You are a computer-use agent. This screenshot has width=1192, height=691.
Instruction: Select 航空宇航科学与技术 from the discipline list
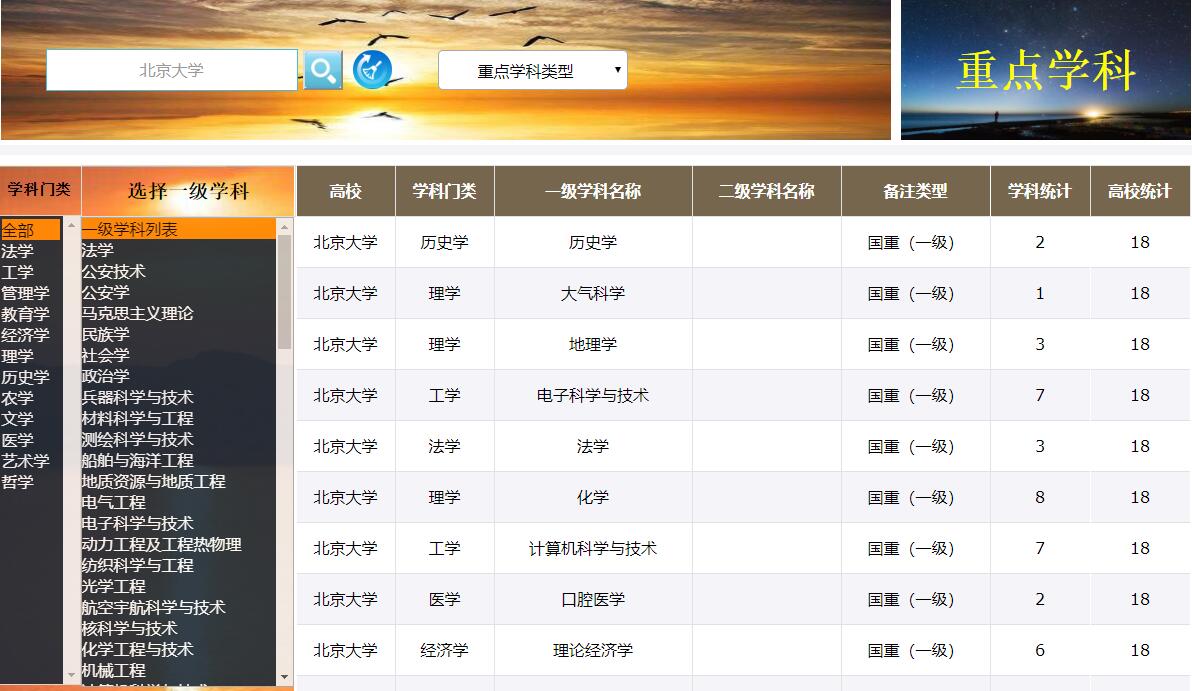click(153, 607)
